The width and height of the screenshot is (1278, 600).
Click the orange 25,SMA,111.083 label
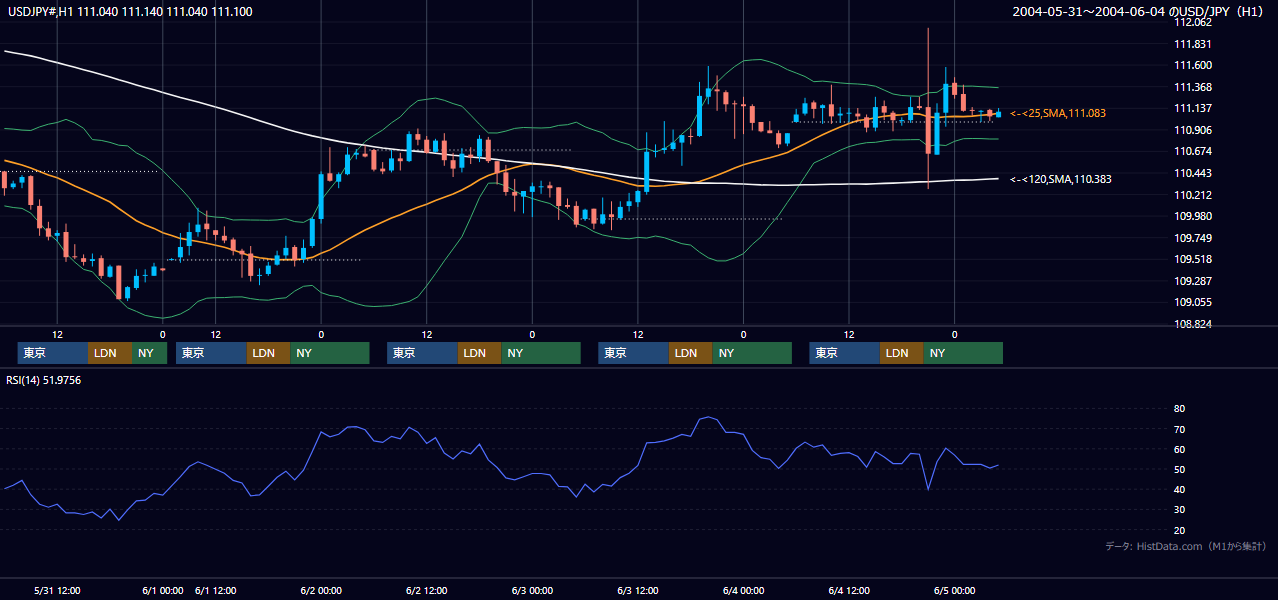[1058, 114]
